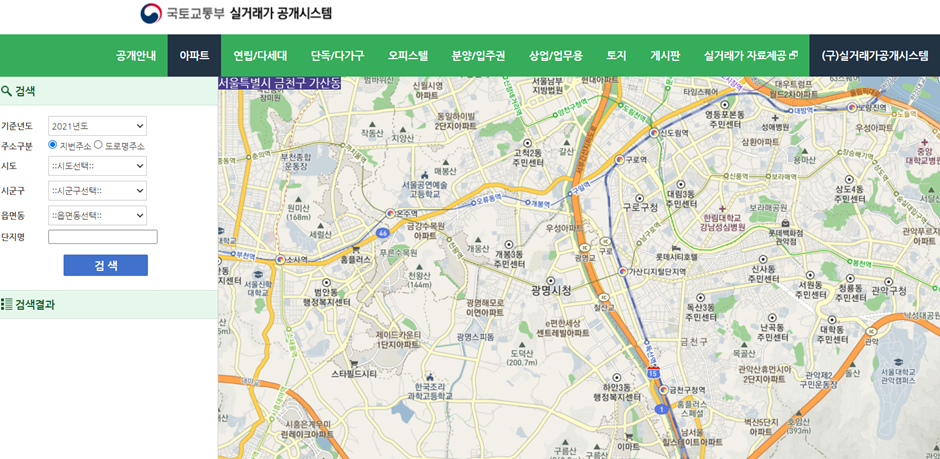Click e편한세상 센트레빌아파트 label

pos(563,327)
